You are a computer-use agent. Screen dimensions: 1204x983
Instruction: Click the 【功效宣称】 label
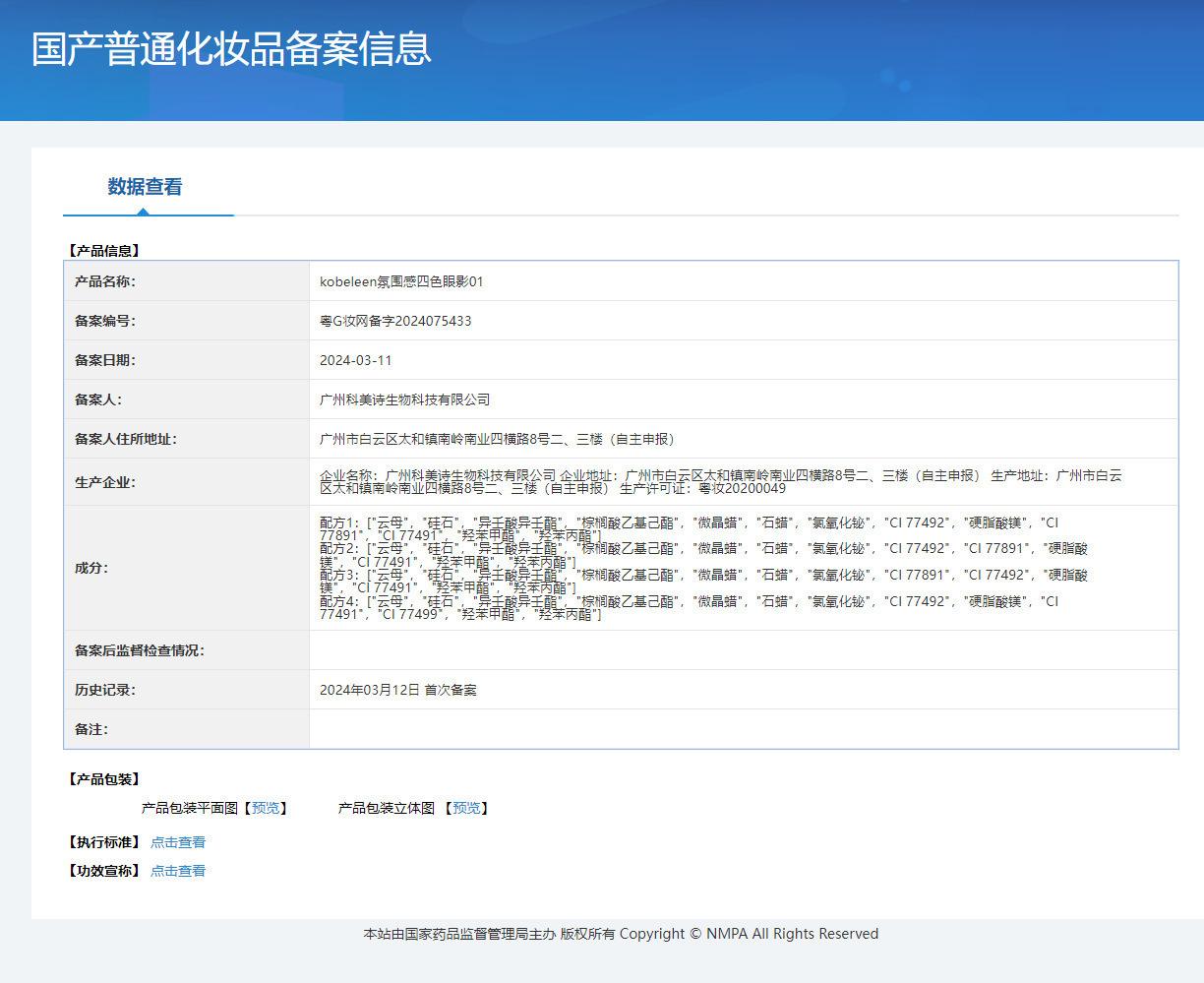tap(103, 871)
